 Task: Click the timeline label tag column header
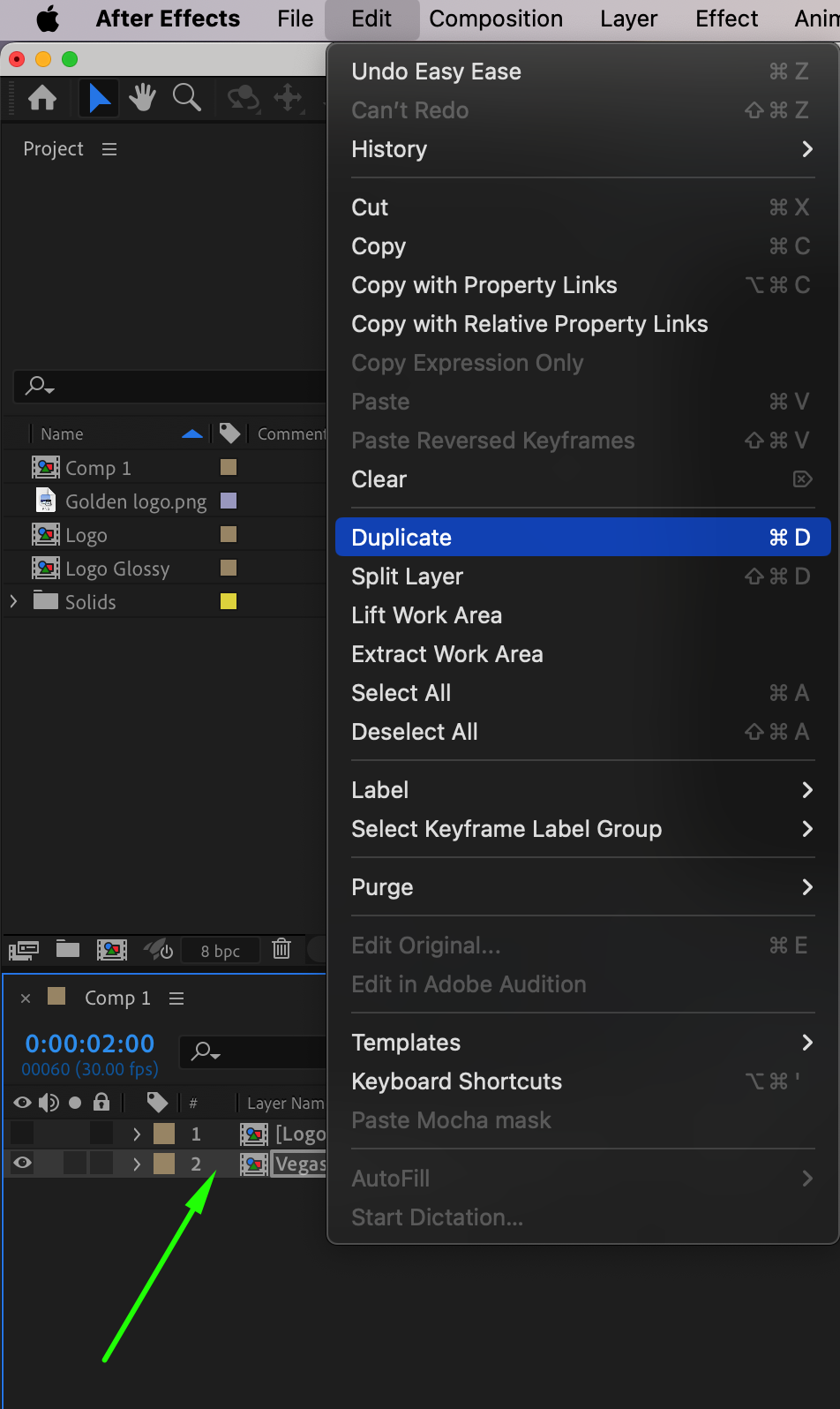157,1102
